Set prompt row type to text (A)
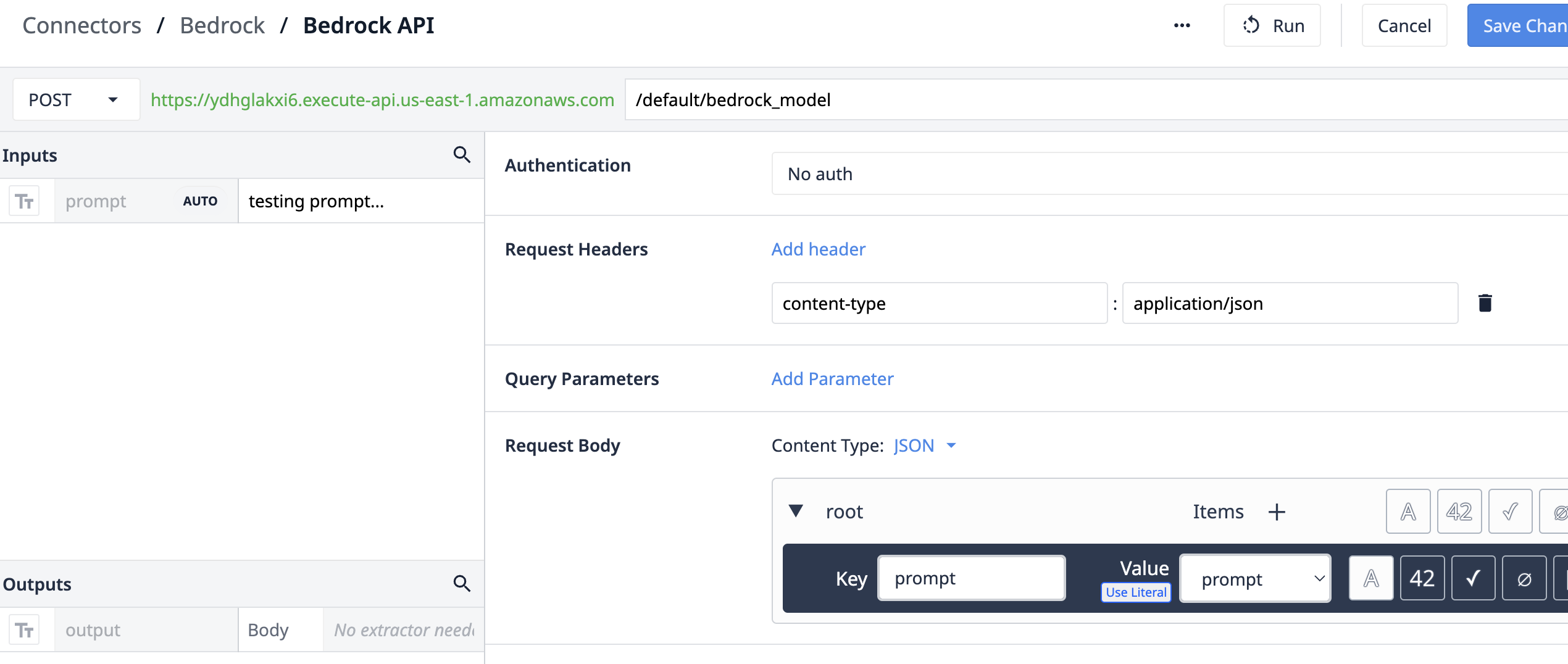The height and width of the screenshot is (664, 1568). pyautogui.click(x=1371, y=578)
